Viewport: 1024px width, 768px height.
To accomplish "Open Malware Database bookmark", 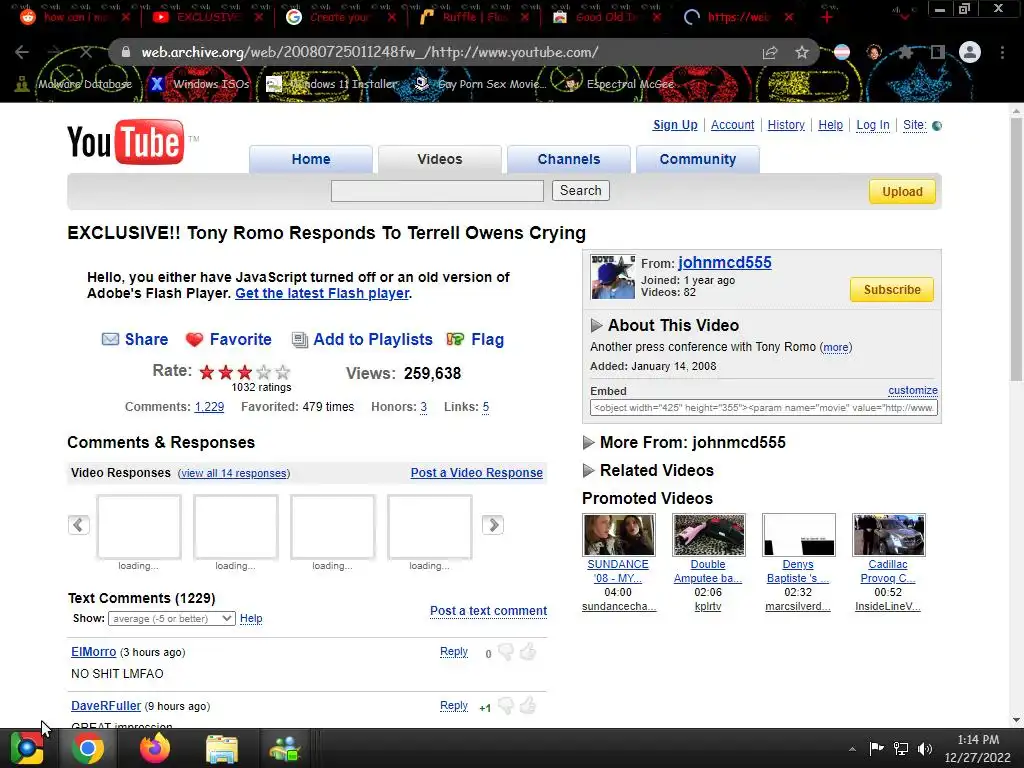I will 73,84.
